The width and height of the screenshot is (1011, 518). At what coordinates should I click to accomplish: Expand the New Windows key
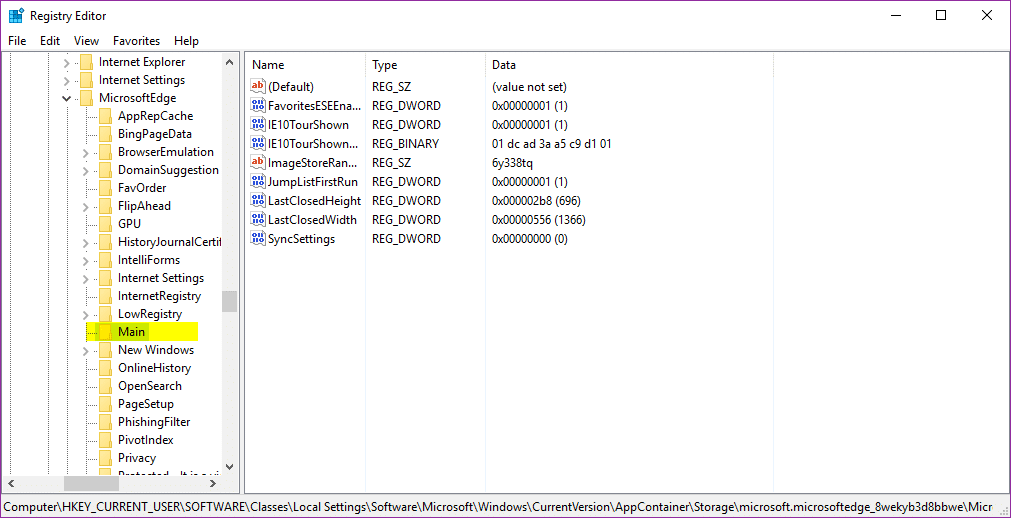[86, 351]
